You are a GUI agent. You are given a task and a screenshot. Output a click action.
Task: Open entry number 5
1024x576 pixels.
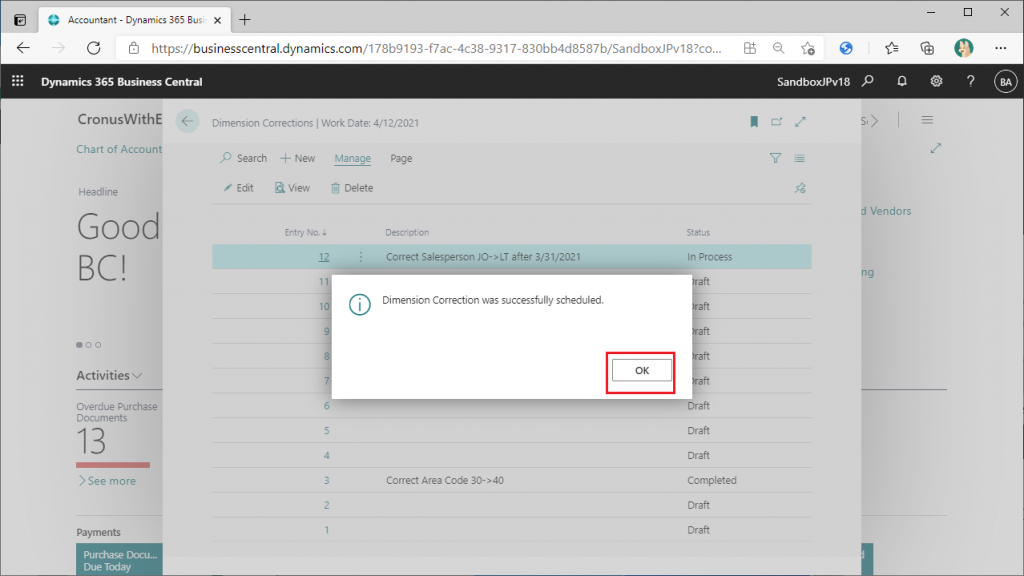(x=327, y=430)
